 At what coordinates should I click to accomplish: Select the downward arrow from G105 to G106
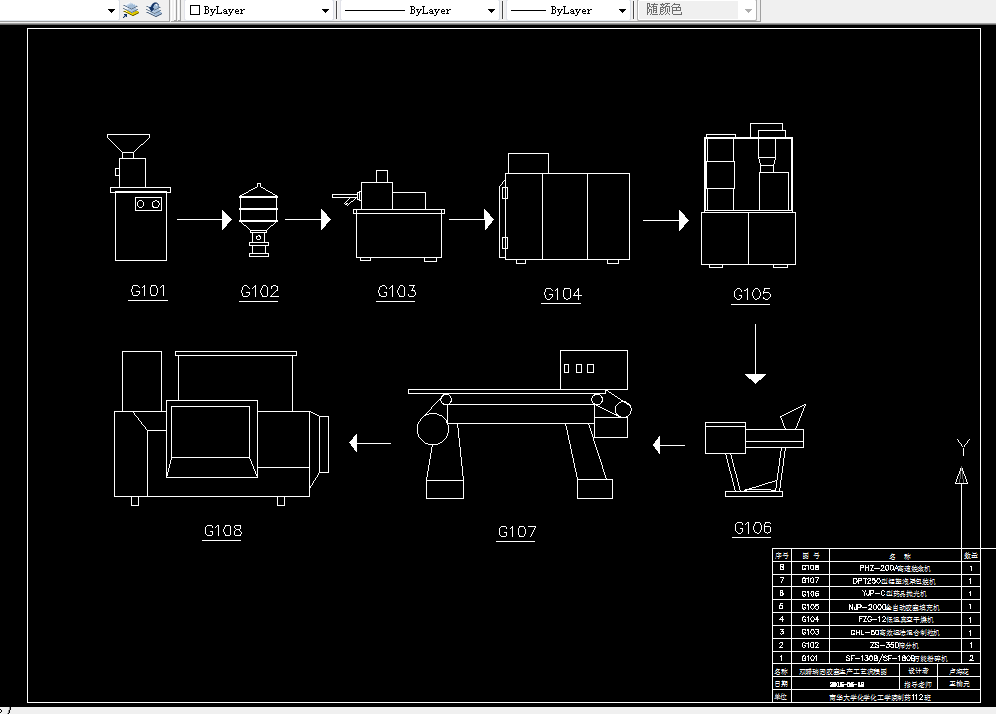tap(755, 354)
